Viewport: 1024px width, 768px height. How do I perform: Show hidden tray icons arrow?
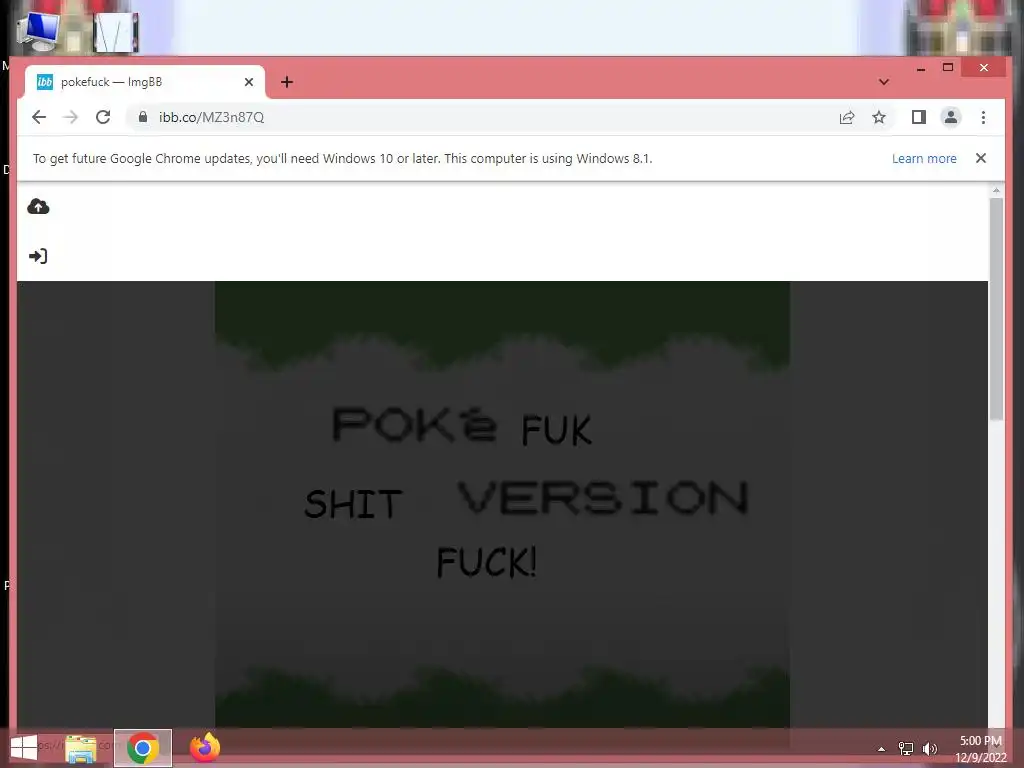click(x=881, y=749)
